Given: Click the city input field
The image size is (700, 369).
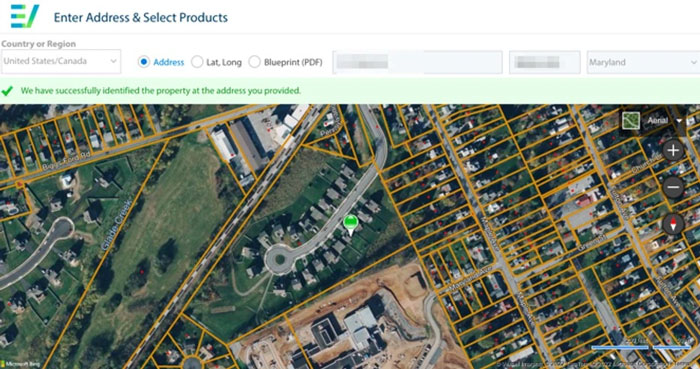Looking at the screenshot, I should 545,62.
